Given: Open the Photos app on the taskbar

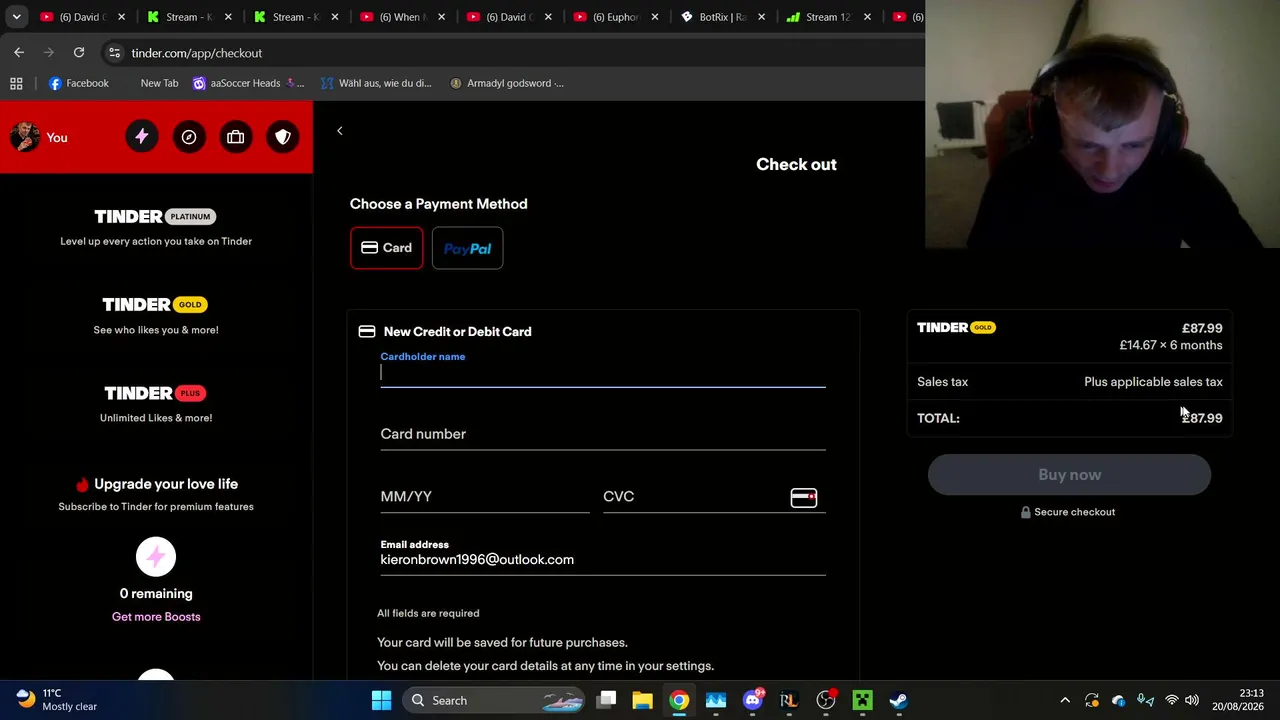Looking at the screenshot, I should [x=716, y=700].
